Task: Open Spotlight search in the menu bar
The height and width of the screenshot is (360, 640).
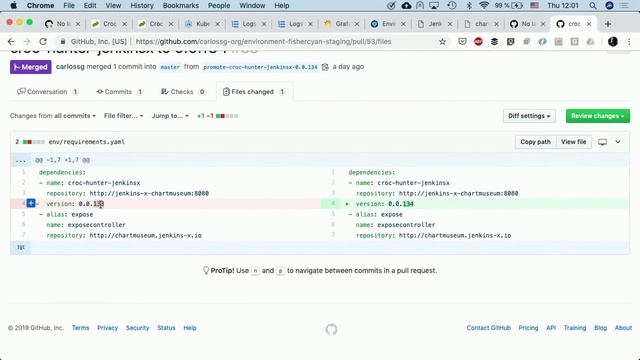Action: (x=593, y=5)
